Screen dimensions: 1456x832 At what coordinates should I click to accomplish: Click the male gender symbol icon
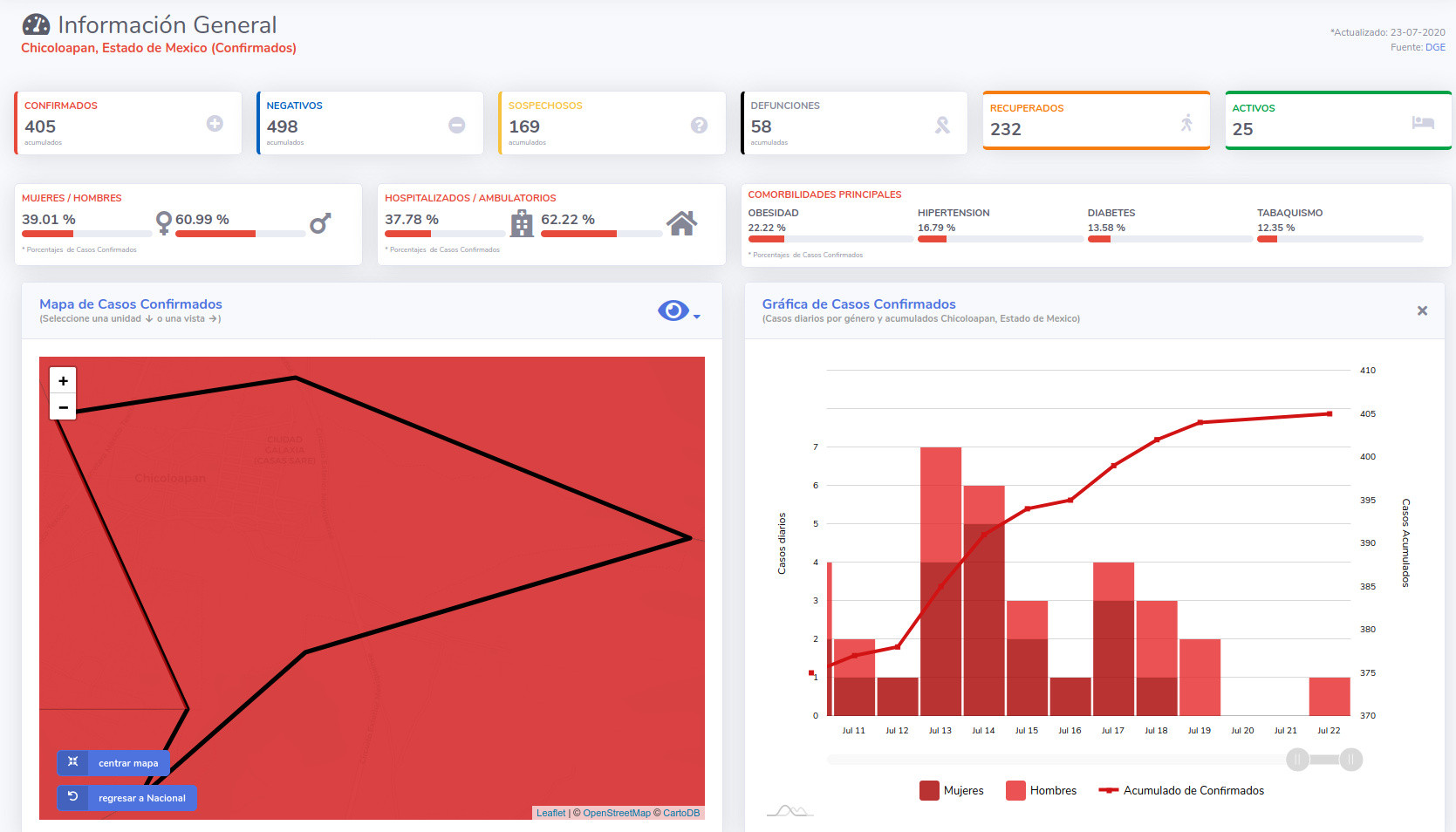(x=320, y=224)
